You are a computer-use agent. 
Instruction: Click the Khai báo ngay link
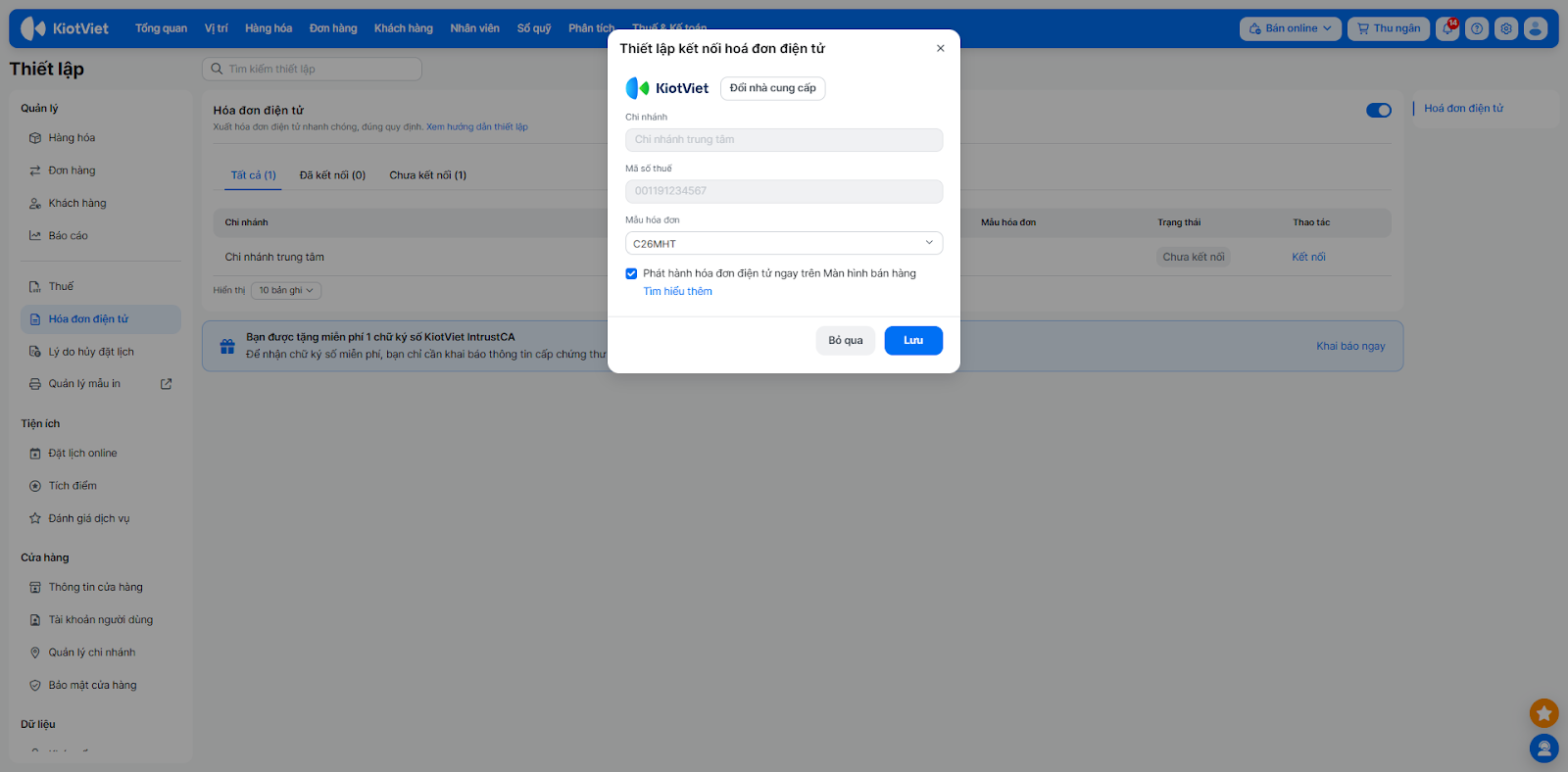pyautogui.click(x=1350, y=347)
